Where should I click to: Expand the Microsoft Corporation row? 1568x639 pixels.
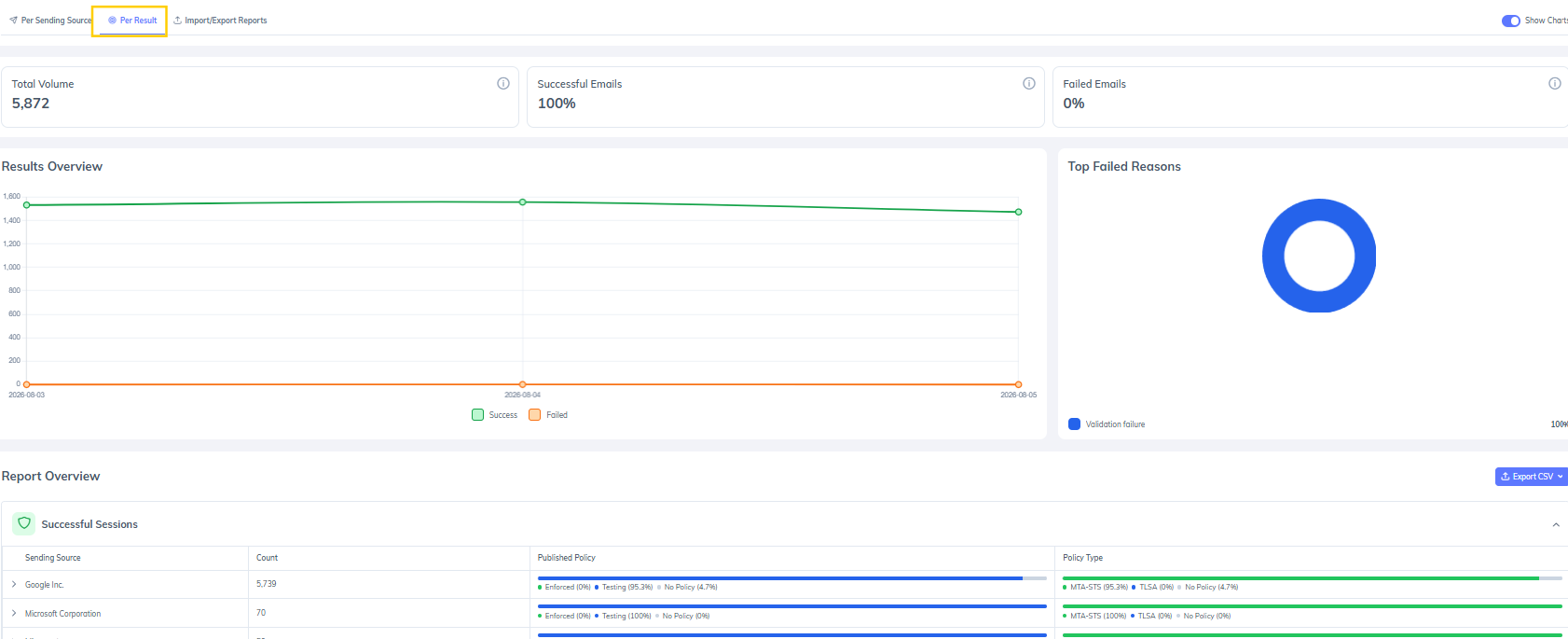click(x=14, y=613)
